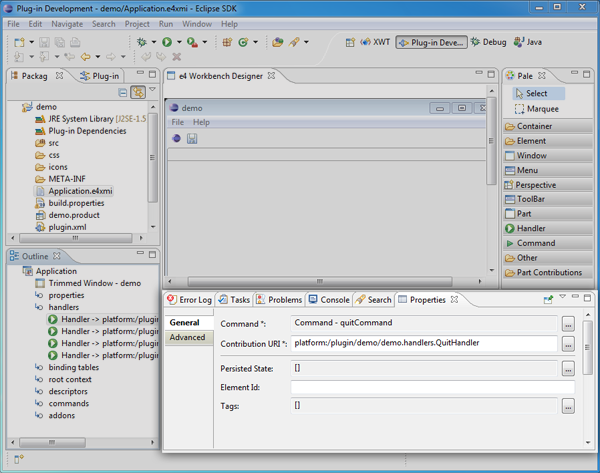Click the browse button next to Contribution URI
The width and height of the screenshot is (600, 473).
point(568,343)
